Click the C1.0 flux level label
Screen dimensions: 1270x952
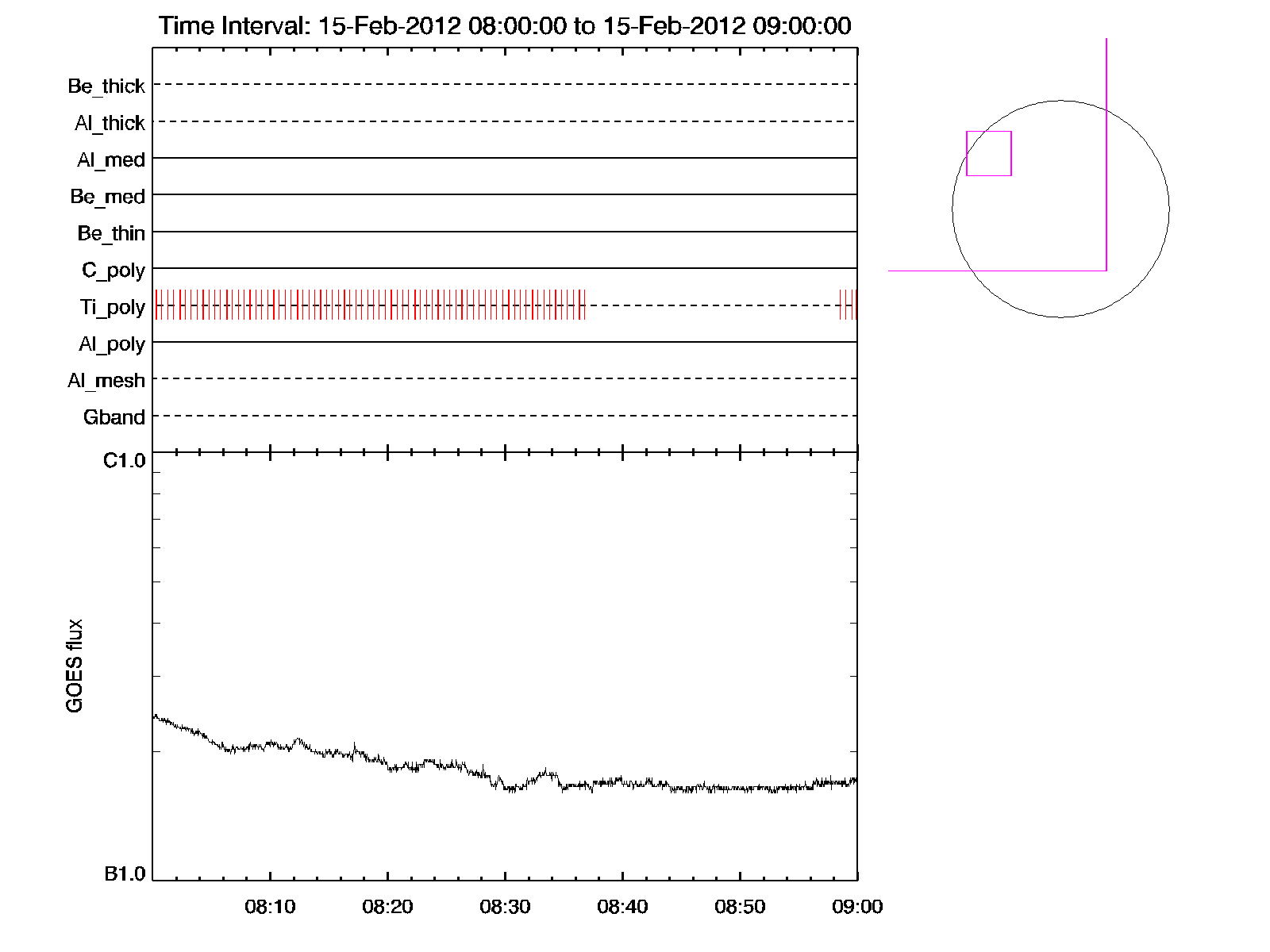pyautogui.click(x=125, y=461)
